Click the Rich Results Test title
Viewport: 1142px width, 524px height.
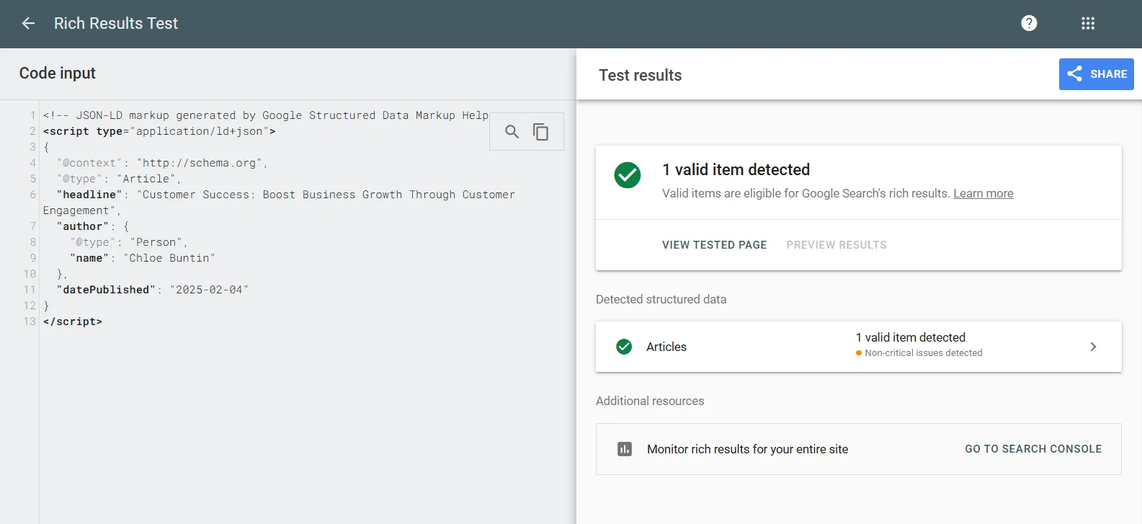click(x=116, y=23)
